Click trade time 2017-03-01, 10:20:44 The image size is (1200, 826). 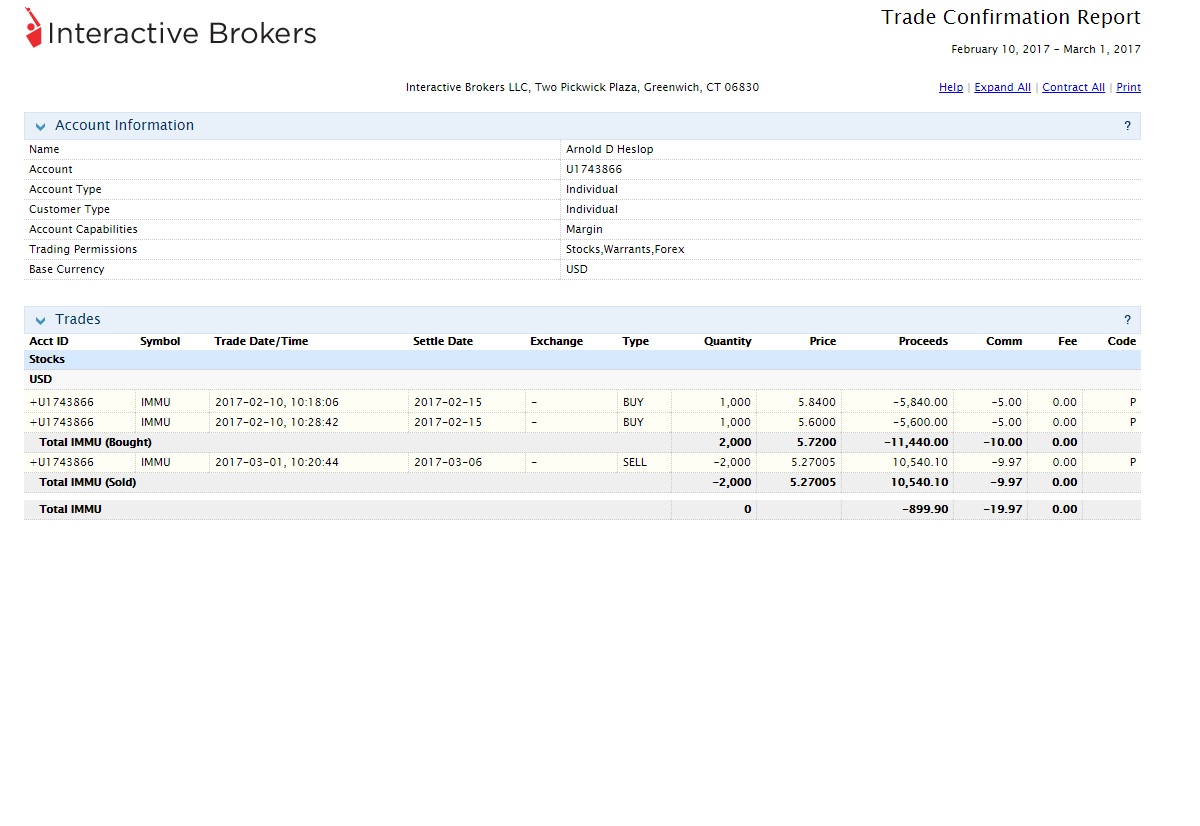point(277,462)
